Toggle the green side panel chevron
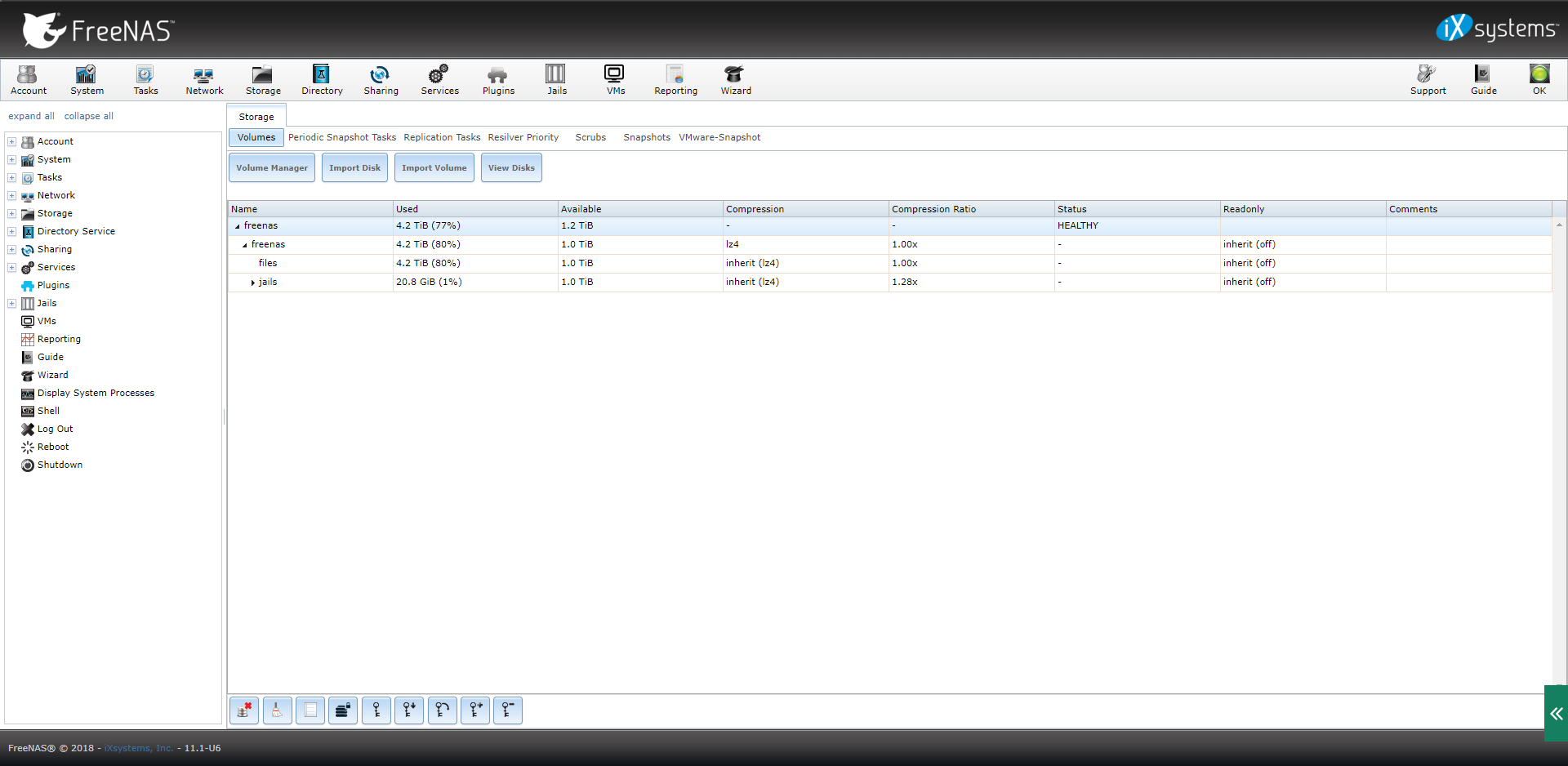 (x=1556, y=714)
